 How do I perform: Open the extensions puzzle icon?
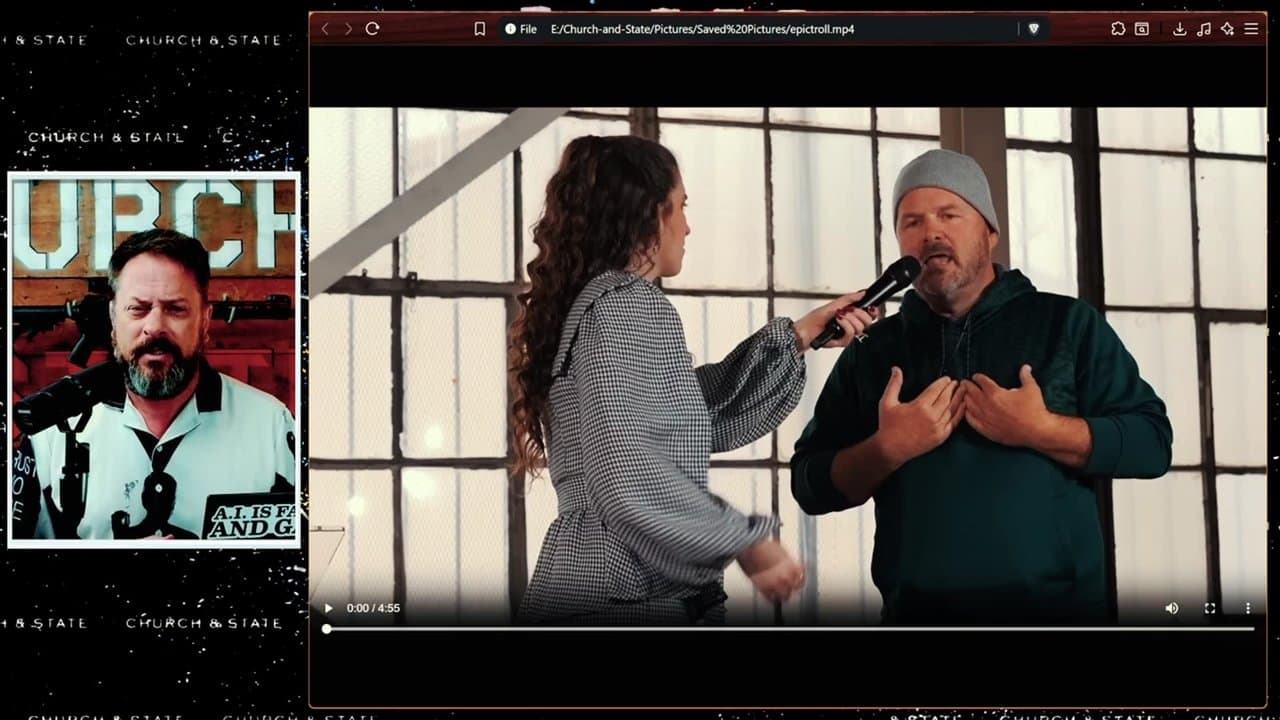tap(1118, 29)
